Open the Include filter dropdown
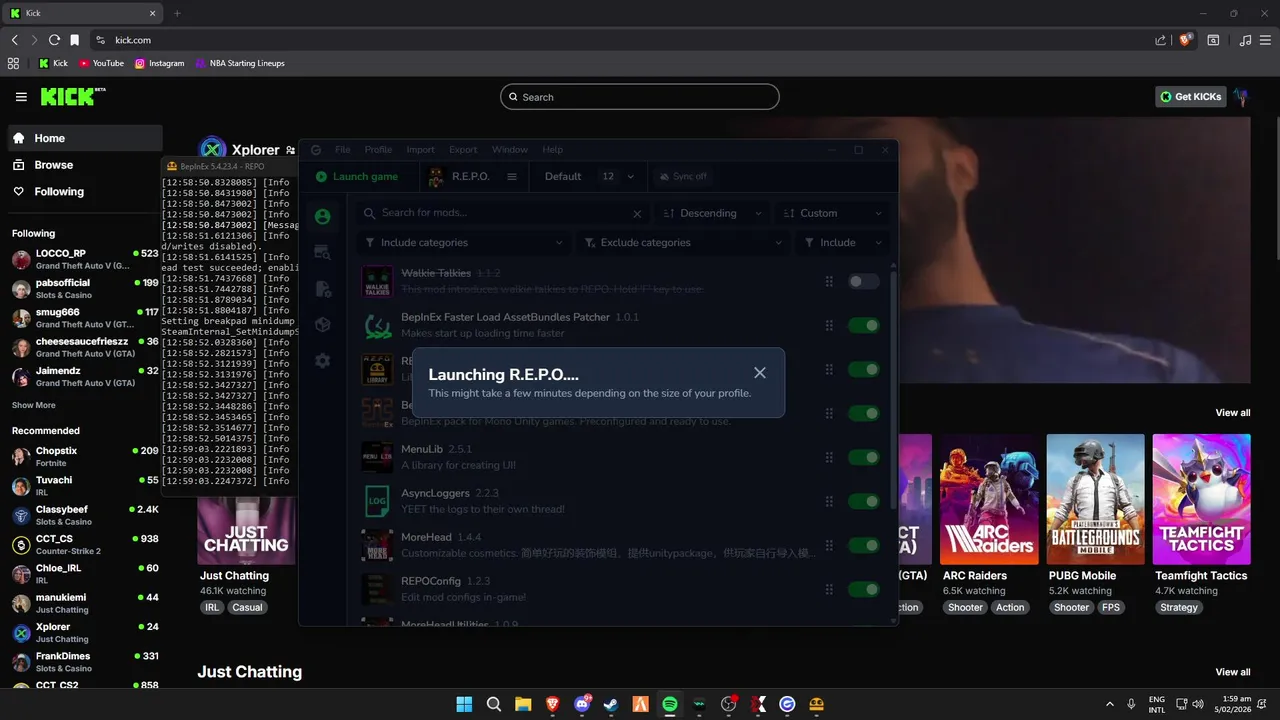The width and height of the screenshot is (1280, 720). pos(842,242)
